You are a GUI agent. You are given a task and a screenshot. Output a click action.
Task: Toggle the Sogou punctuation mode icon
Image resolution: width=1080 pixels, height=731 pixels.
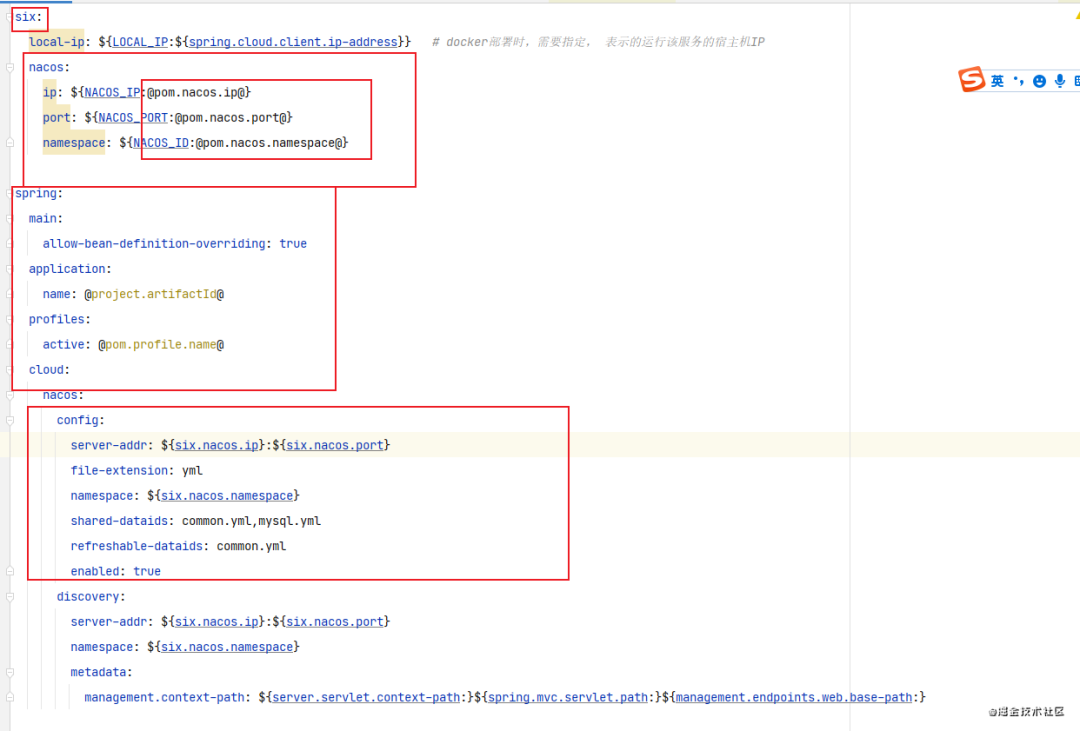1019,81
